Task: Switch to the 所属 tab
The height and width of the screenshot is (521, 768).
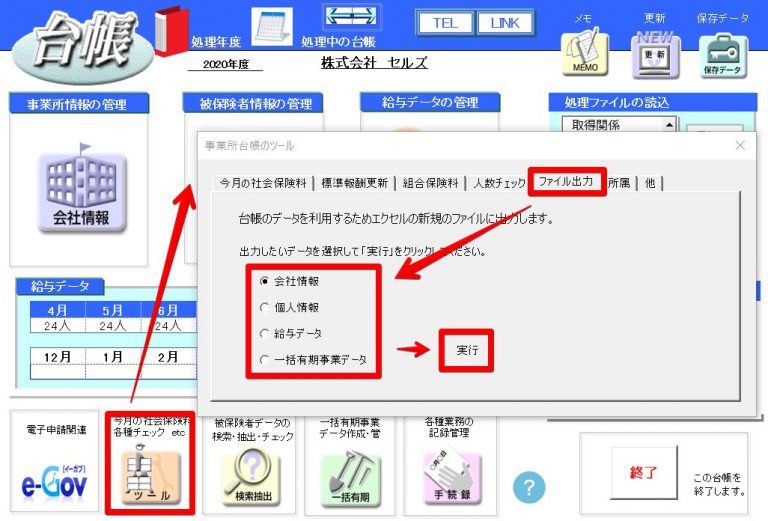Action: [x=619, y=183]
